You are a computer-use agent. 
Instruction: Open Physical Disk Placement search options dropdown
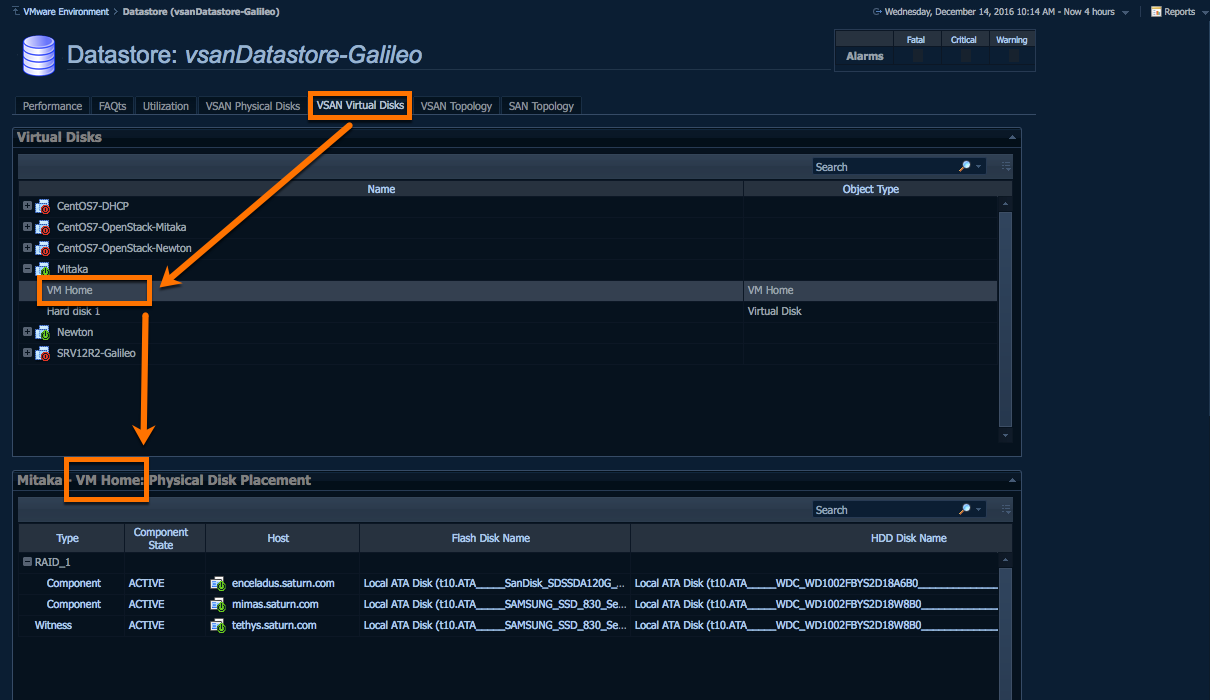(x=979, y=510)
